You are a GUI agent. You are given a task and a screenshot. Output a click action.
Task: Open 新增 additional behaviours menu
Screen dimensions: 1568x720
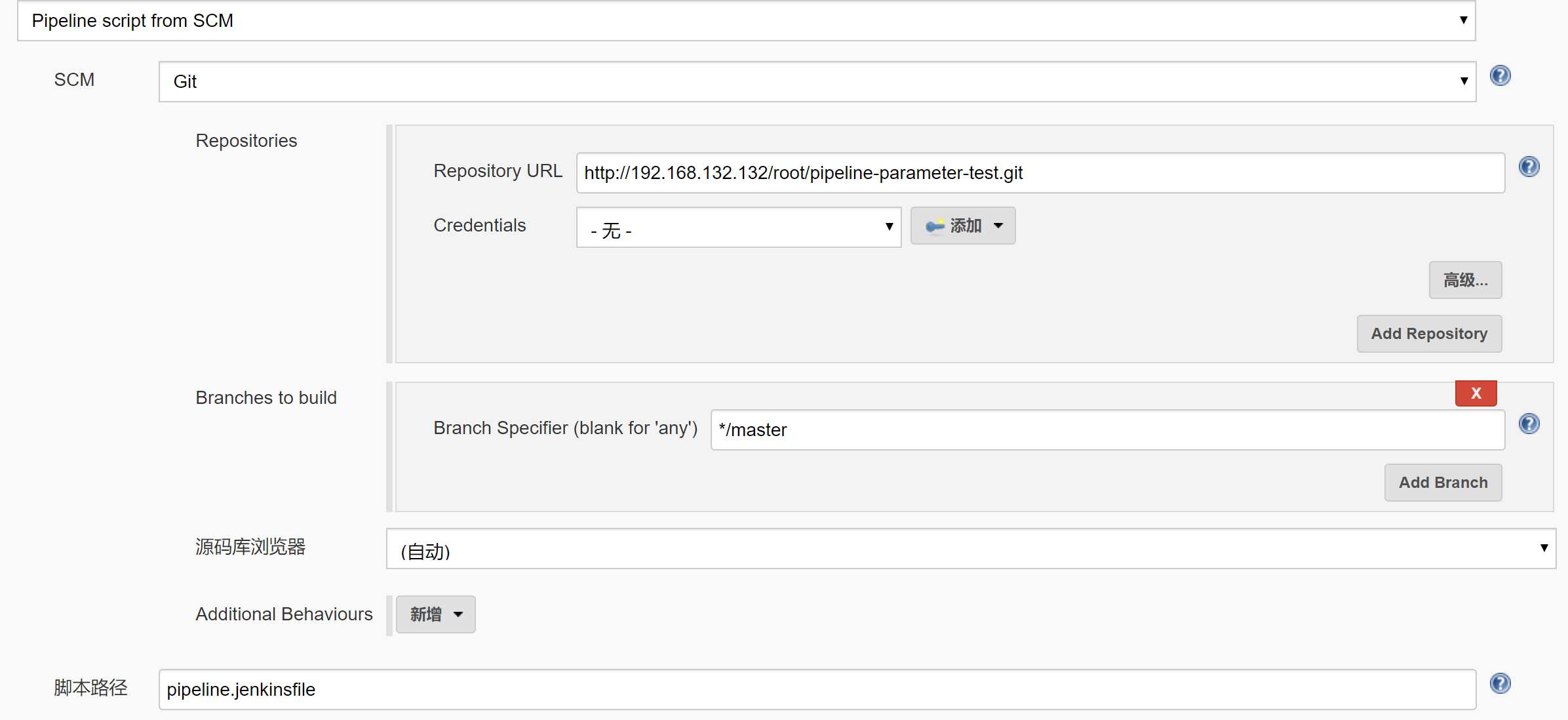[434, 614]
